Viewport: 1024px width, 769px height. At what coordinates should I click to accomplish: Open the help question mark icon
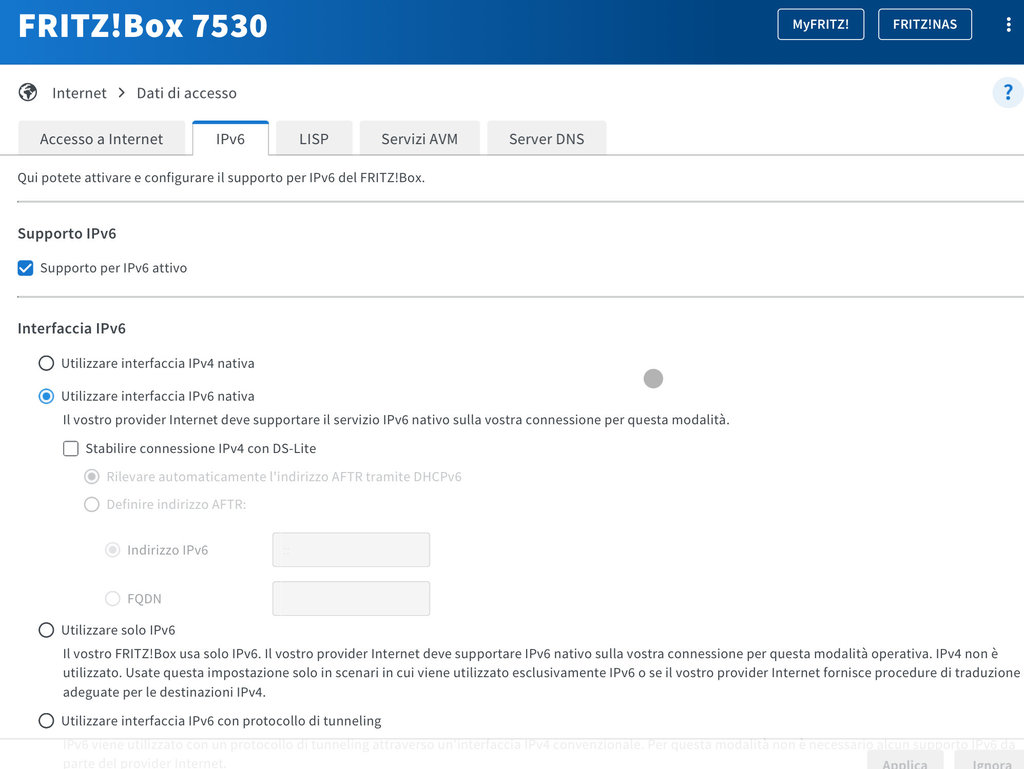(x=1008, y=92)
